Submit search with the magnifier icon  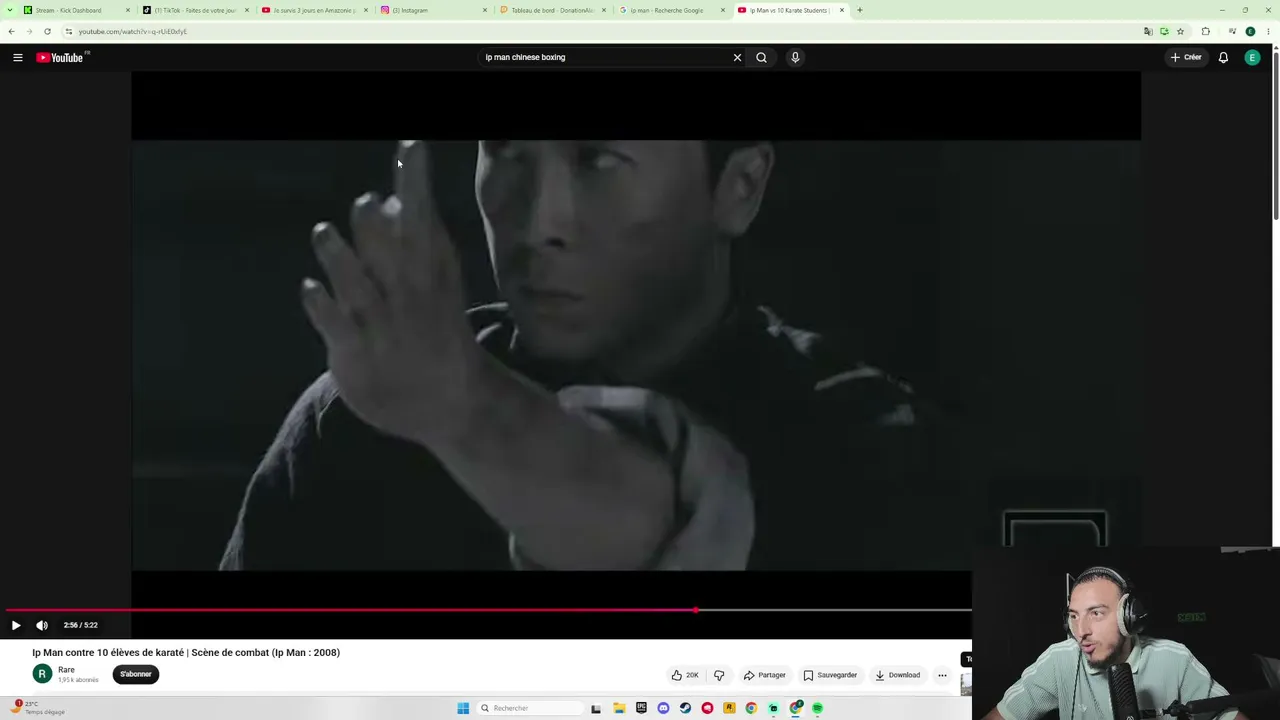[x=761, y=58]
